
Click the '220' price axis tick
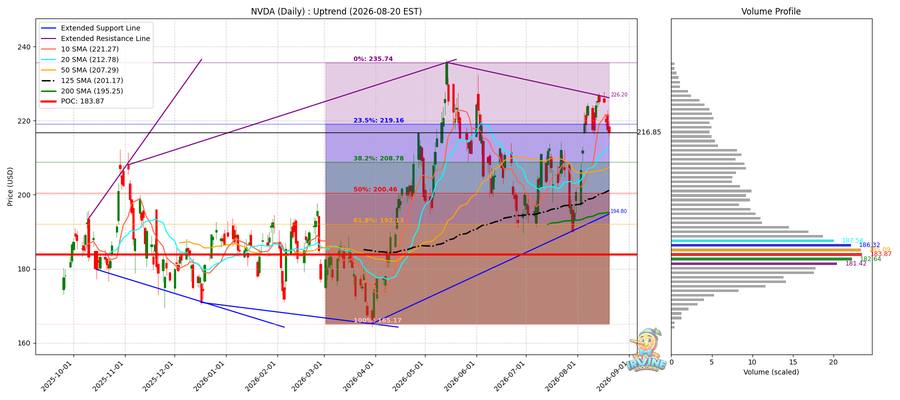pos(25,121)
